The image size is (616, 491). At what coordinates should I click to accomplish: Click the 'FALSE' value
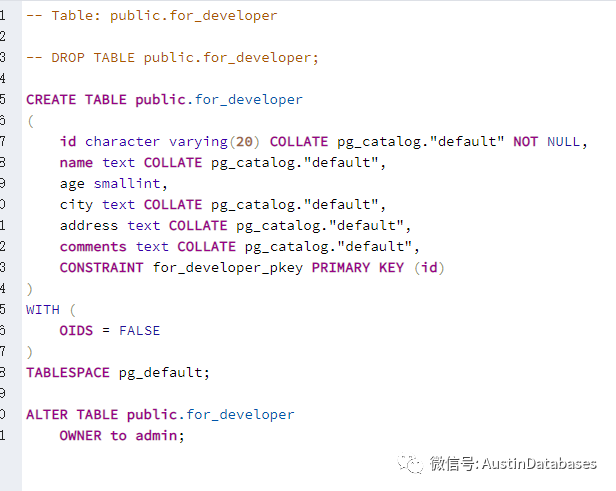(139, 331)
